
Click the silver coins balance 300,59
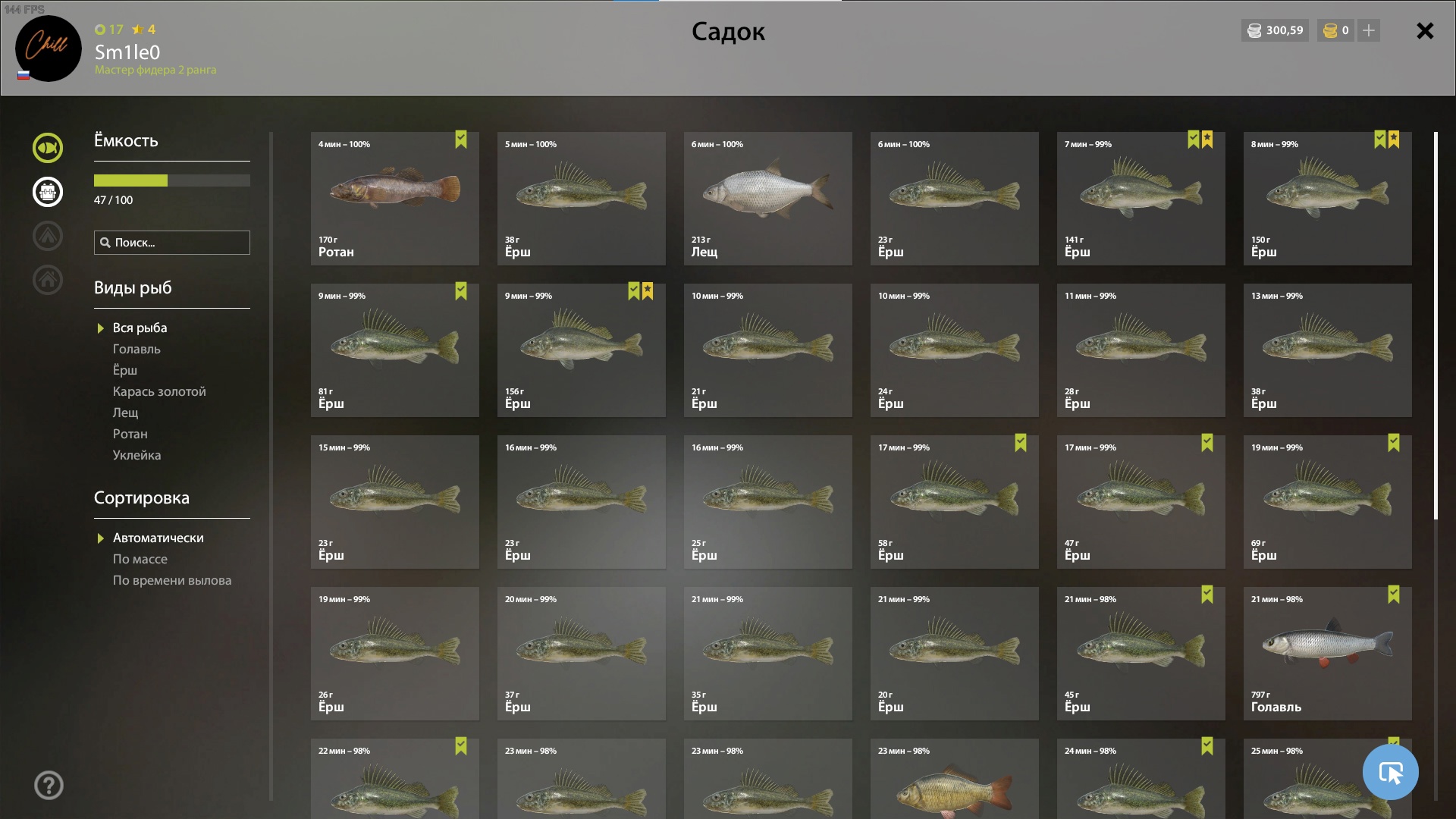1276,30
